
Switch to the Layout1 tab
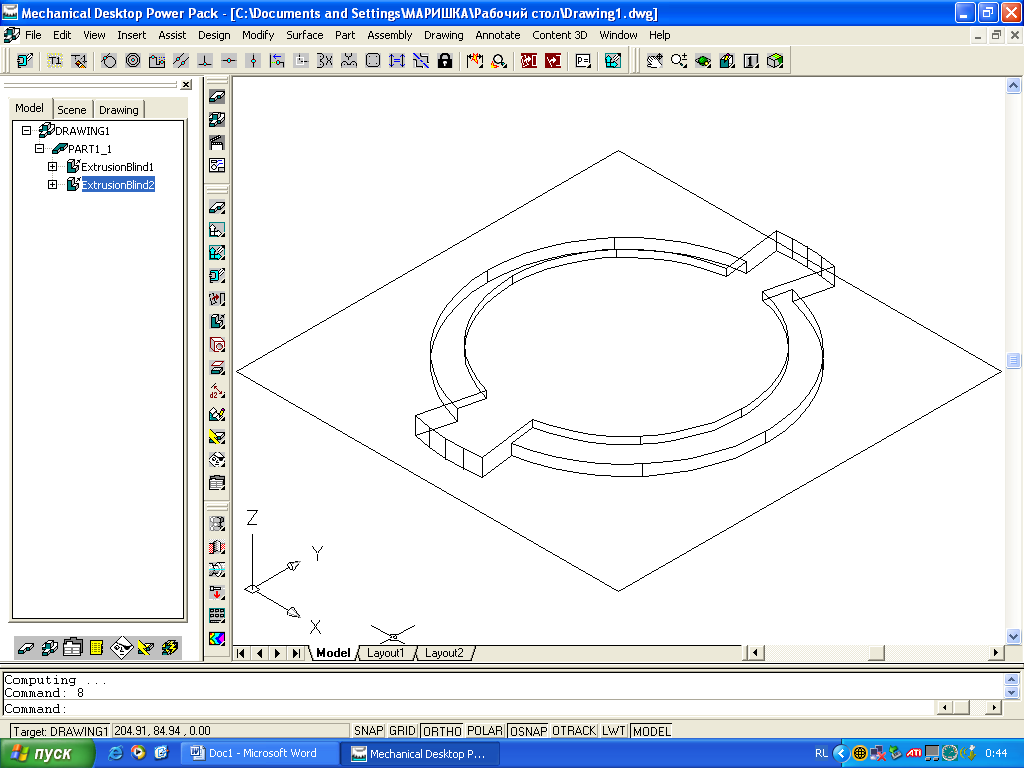click(x=385, y=653)
